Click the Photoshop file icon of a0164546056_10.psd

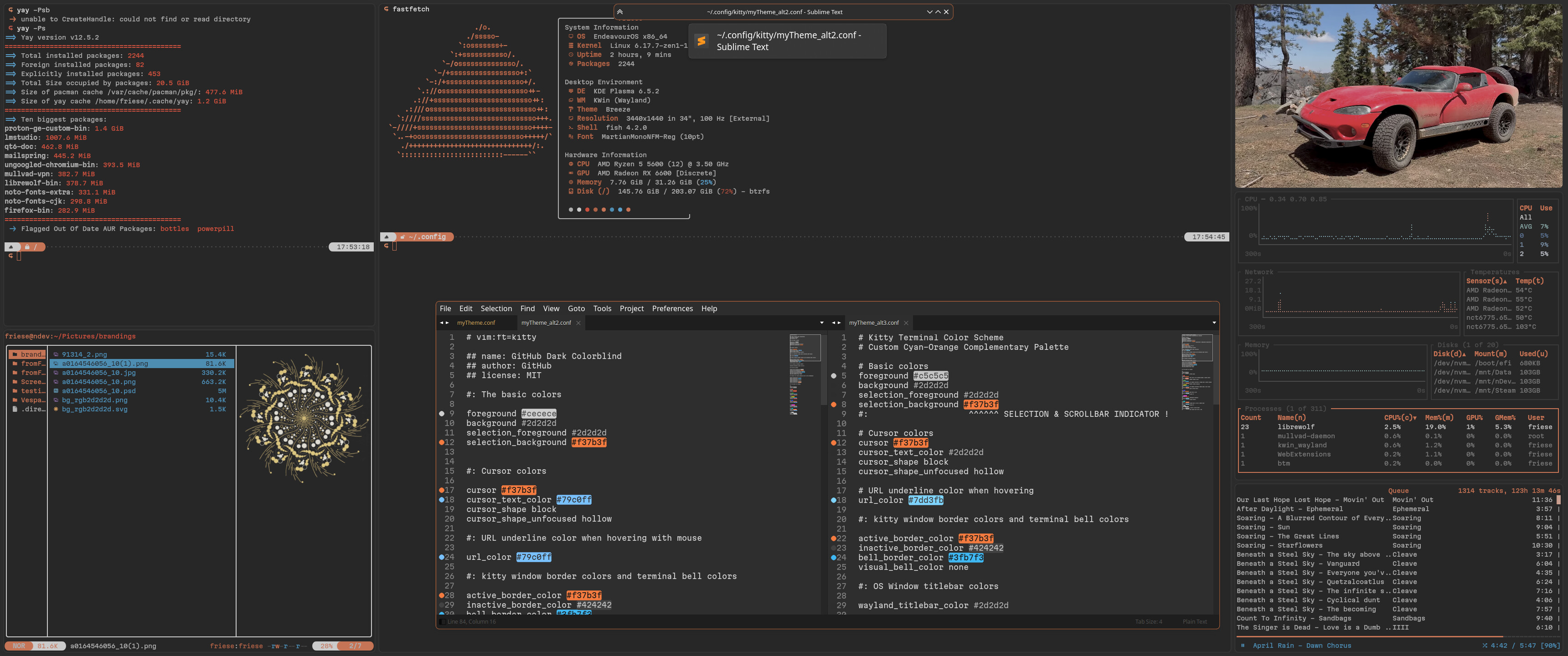(56, 391)
